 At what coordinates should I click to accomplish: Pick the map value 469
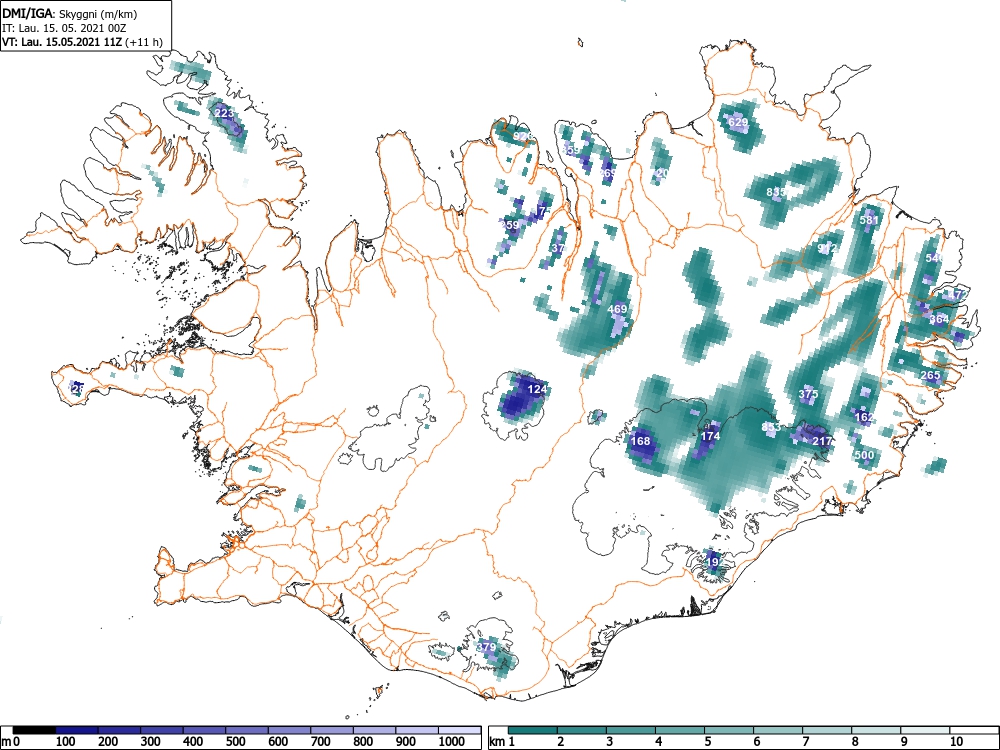[x=617, y=309]
